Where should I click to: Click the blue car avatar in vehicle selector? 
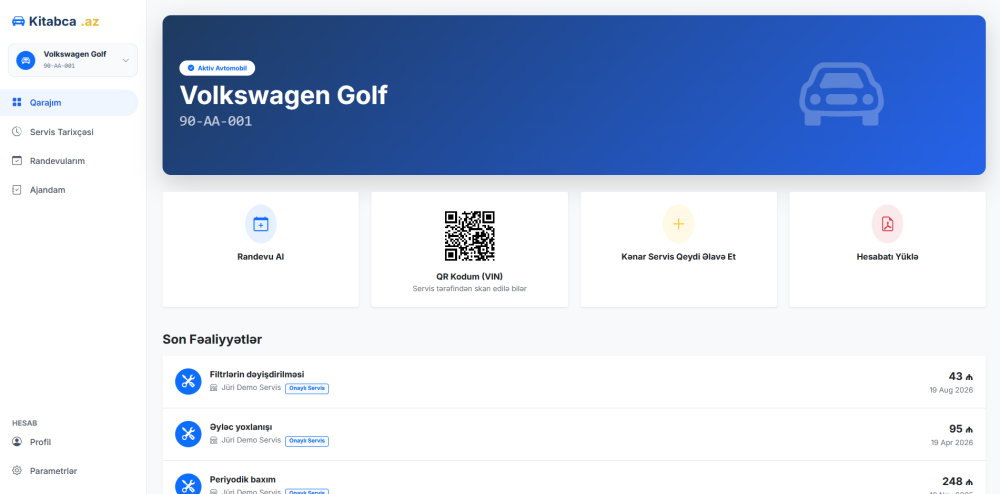pyautogui.click(x=26, y=61)
